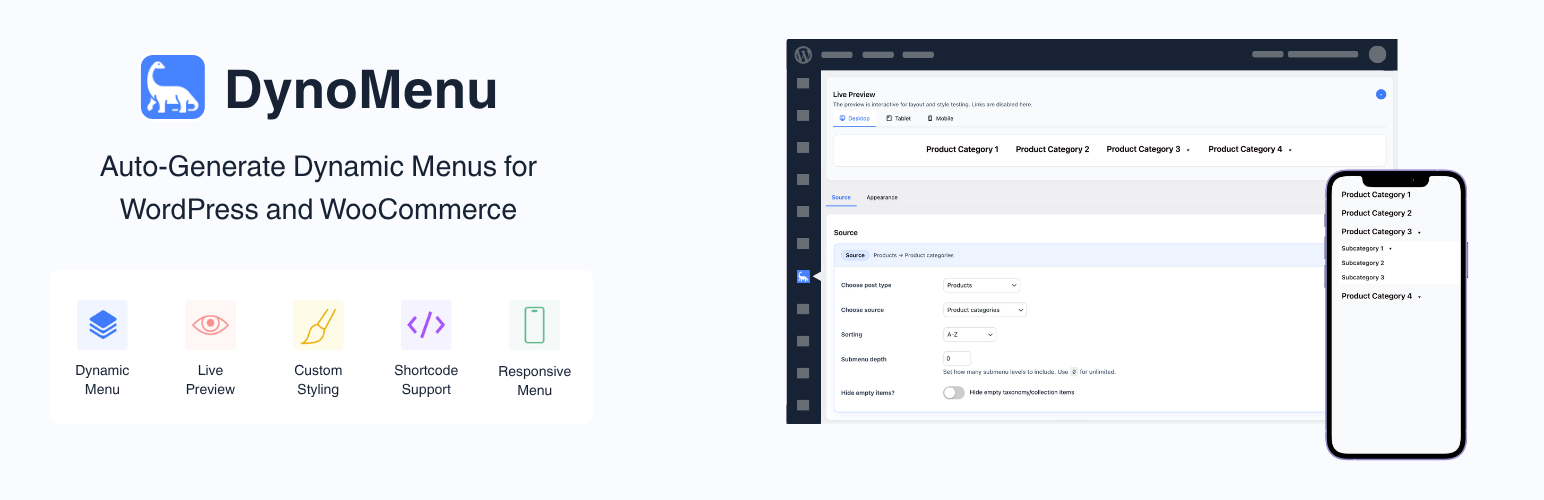The image size is (1544, 500).
Task: Select Product Category 1 in desktop preview
Action: pos(962,149)
